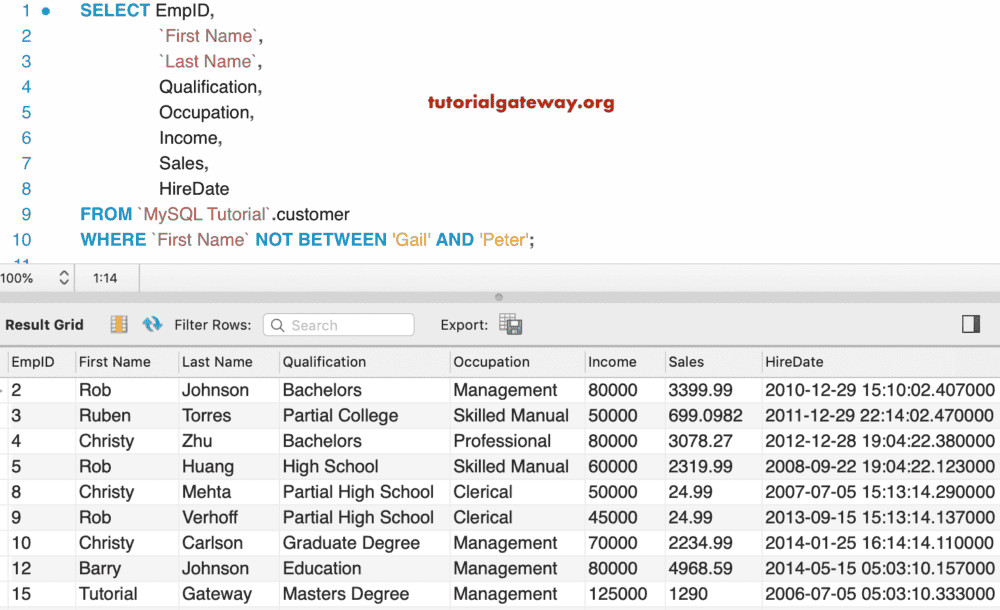Select the cell 'Gateway'
This screenshot has width=1000, height=610.
click(217, 594)
